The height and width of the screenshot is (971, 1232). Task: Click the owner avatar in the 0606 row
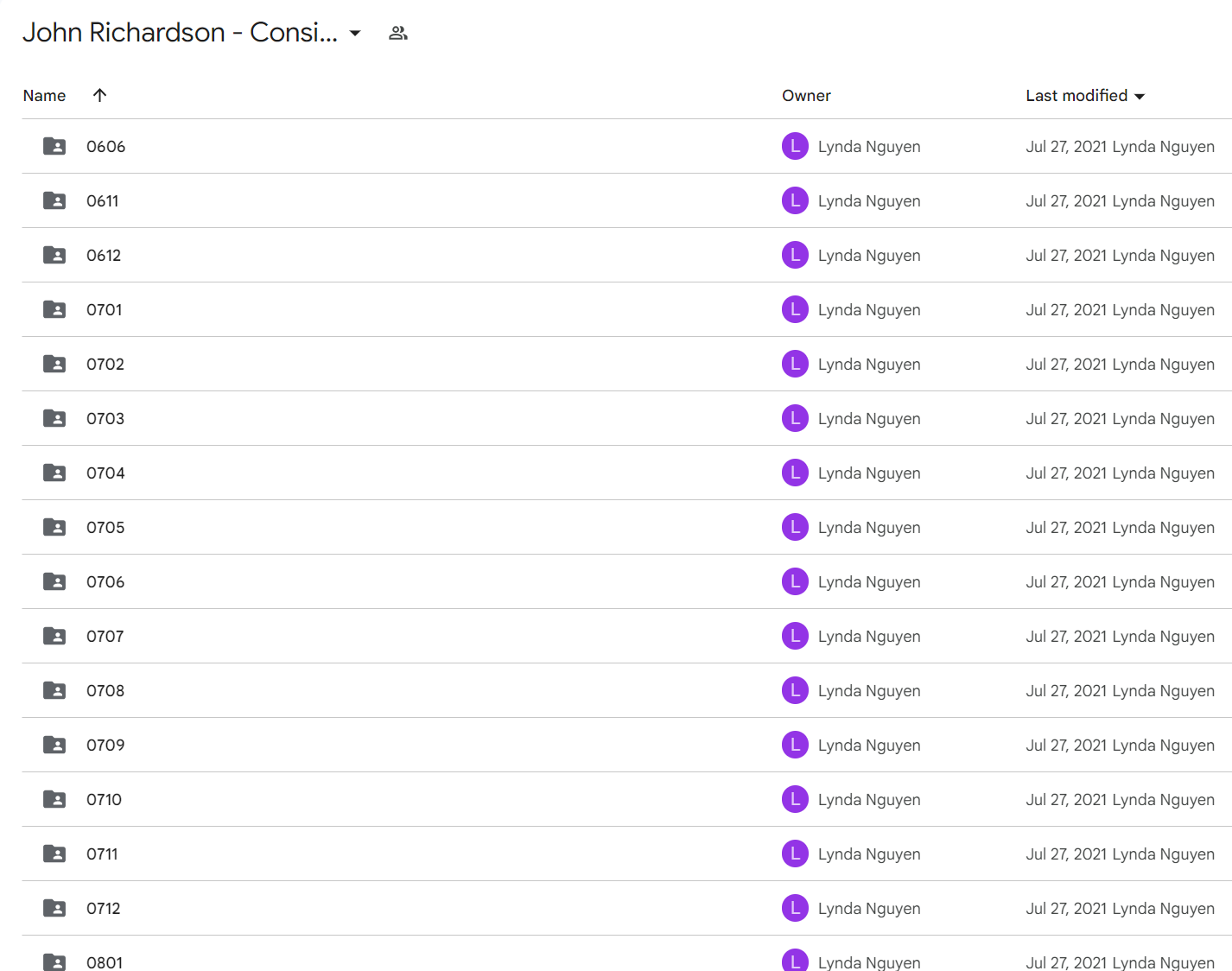tap(795, 146)
